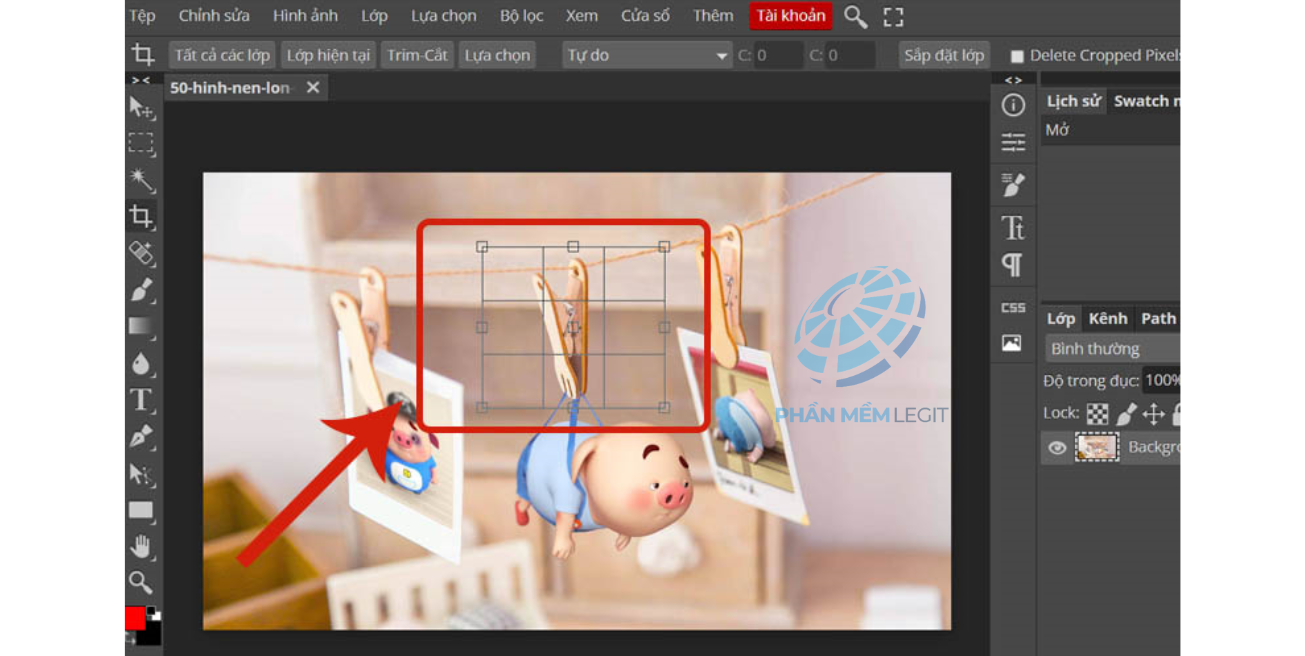Click the Độ trong đục 100% field
The image size is (1305, 656).
(x=1161, y=381)
